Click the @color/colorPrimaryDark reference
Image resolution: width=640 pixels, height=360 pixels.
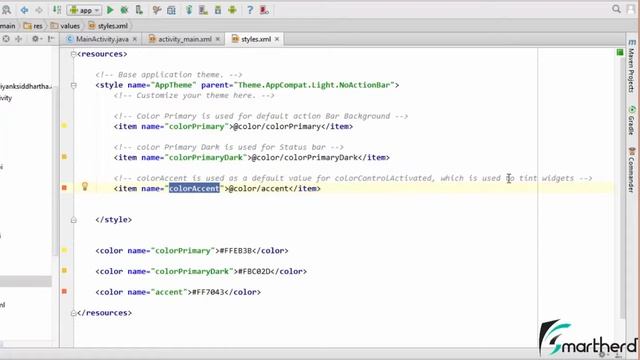click(x=304, y=158)
